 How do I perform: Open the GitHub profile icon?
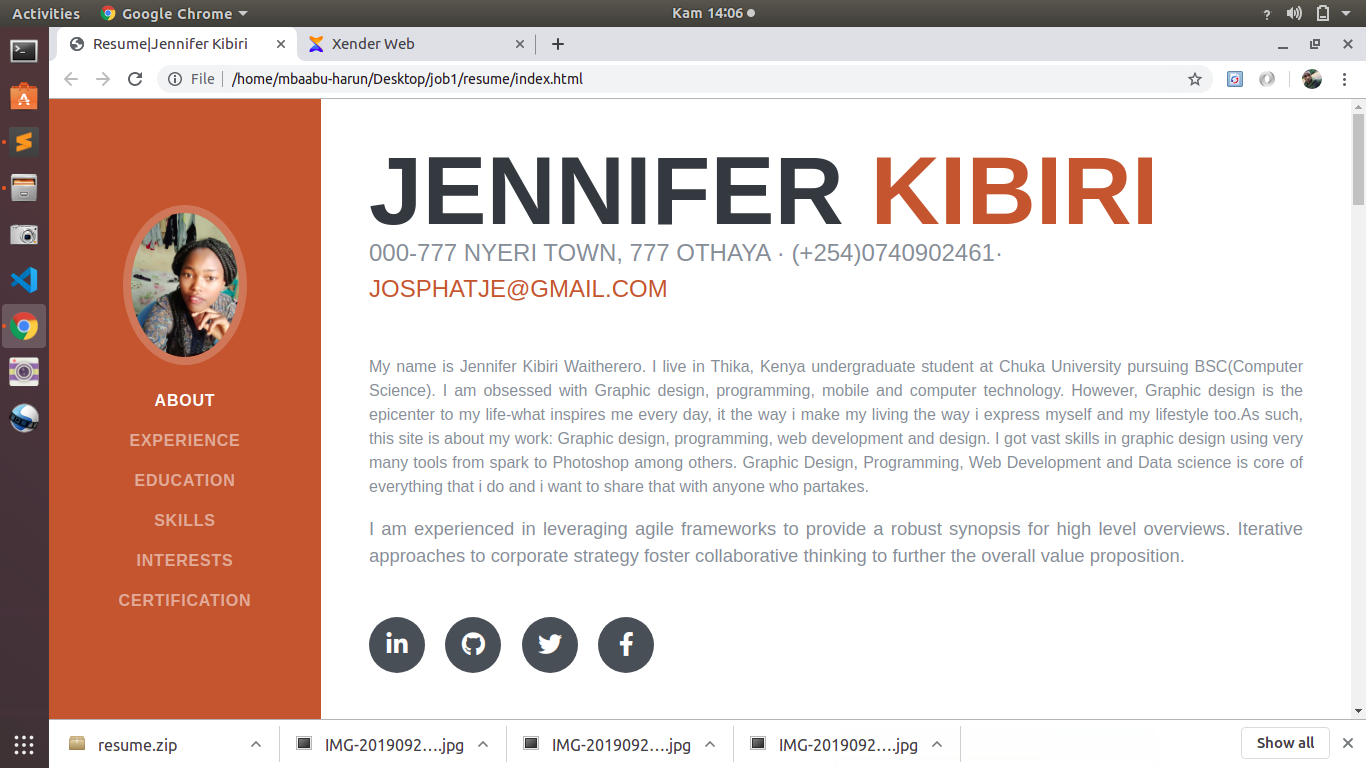click(x=473, y=645)
